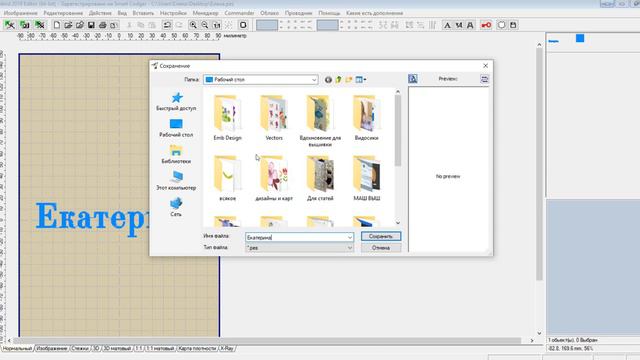Click the Print toolbar icon
640x360 pixels.
coord(102,25)
